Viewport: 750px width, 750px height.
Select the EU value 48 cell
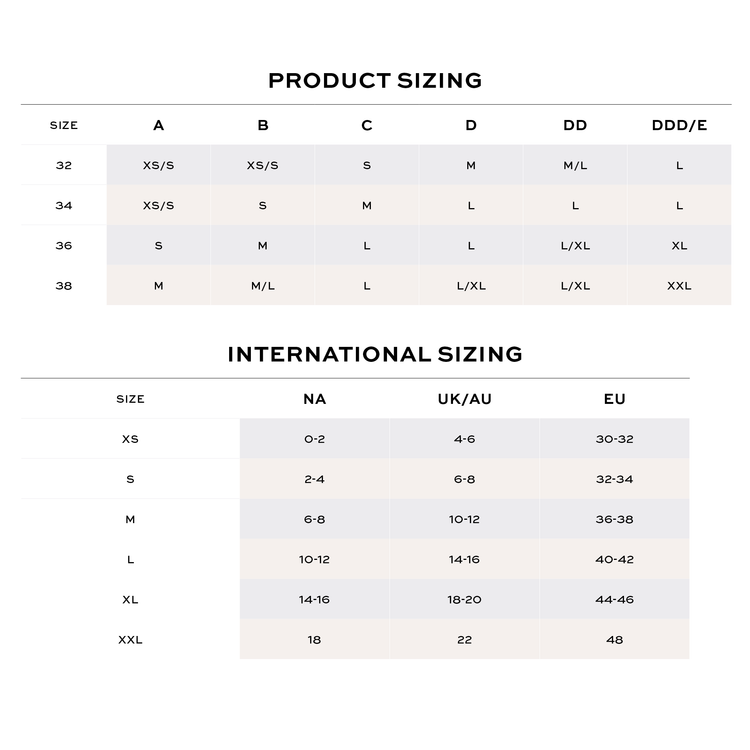(615, 640)
